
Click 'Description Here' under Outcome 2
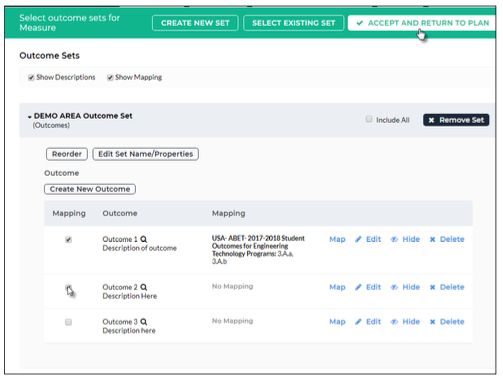click(x=130, y=296)
